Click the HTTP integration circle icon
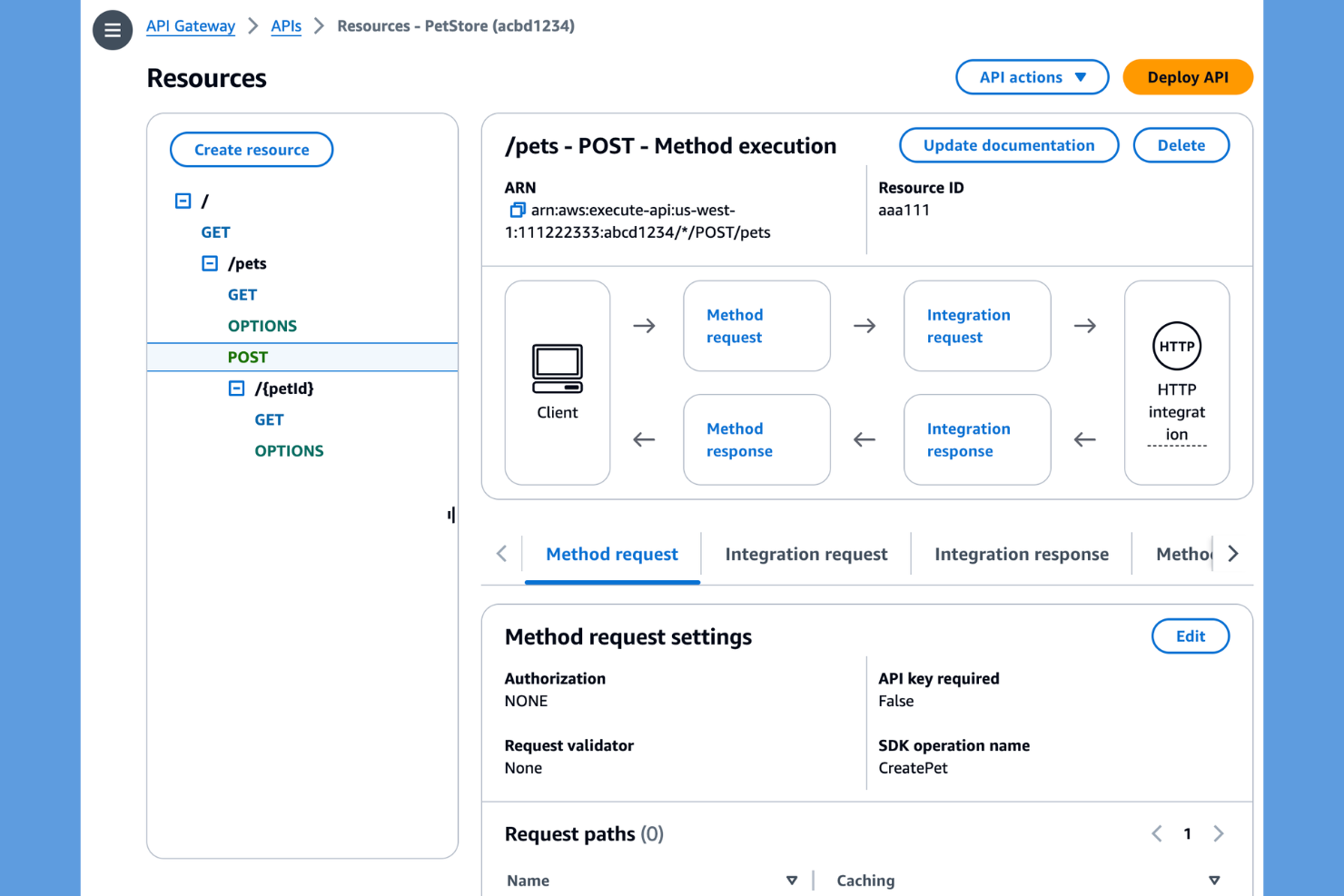The image size is (1344, 896). click(x=1177, y=346)
